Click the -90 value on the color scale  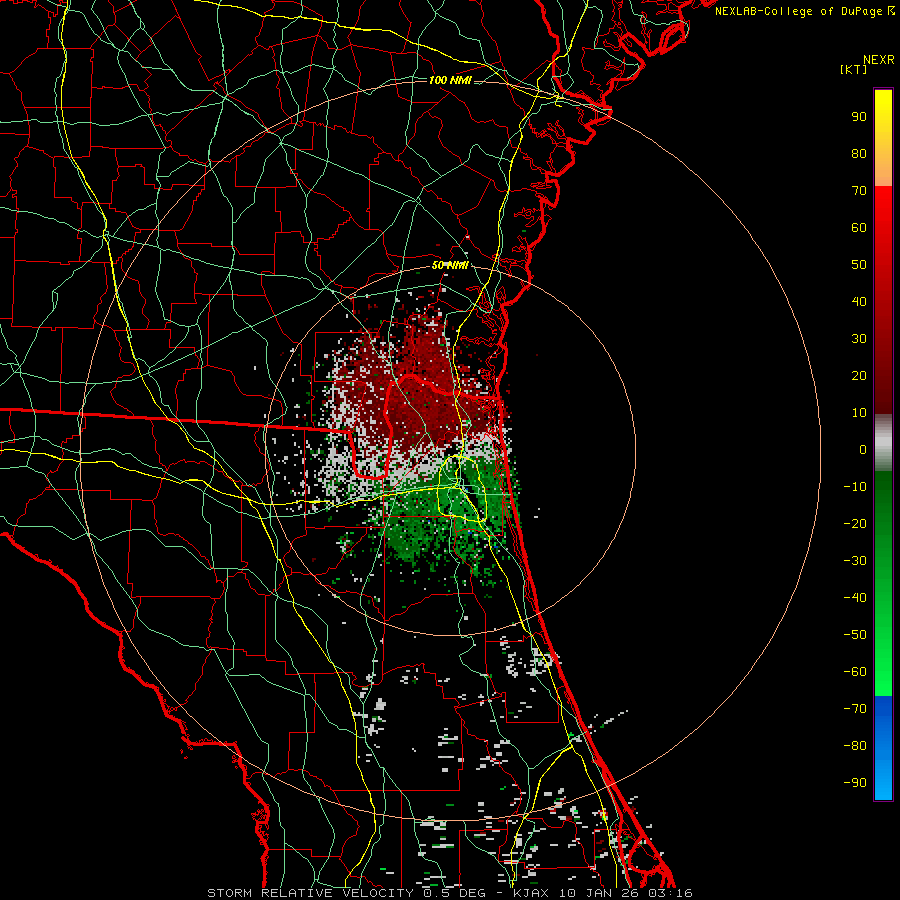[x=855, y=783]
